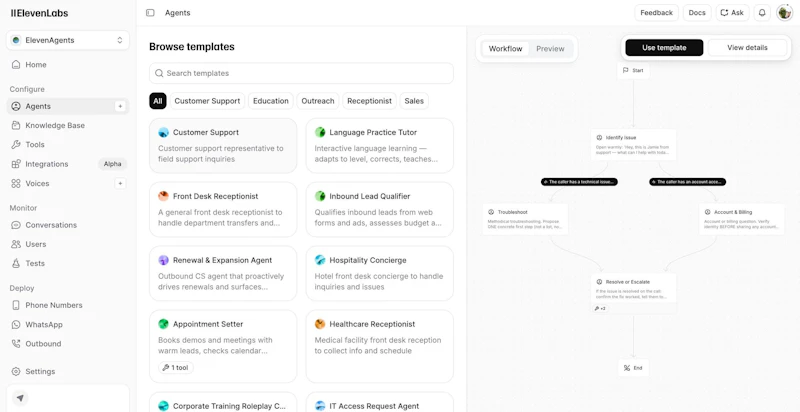Image resolution: width=800 pixels, height=412 pixels.
Task: Open the user profile avatar
Action: (784, 13)
